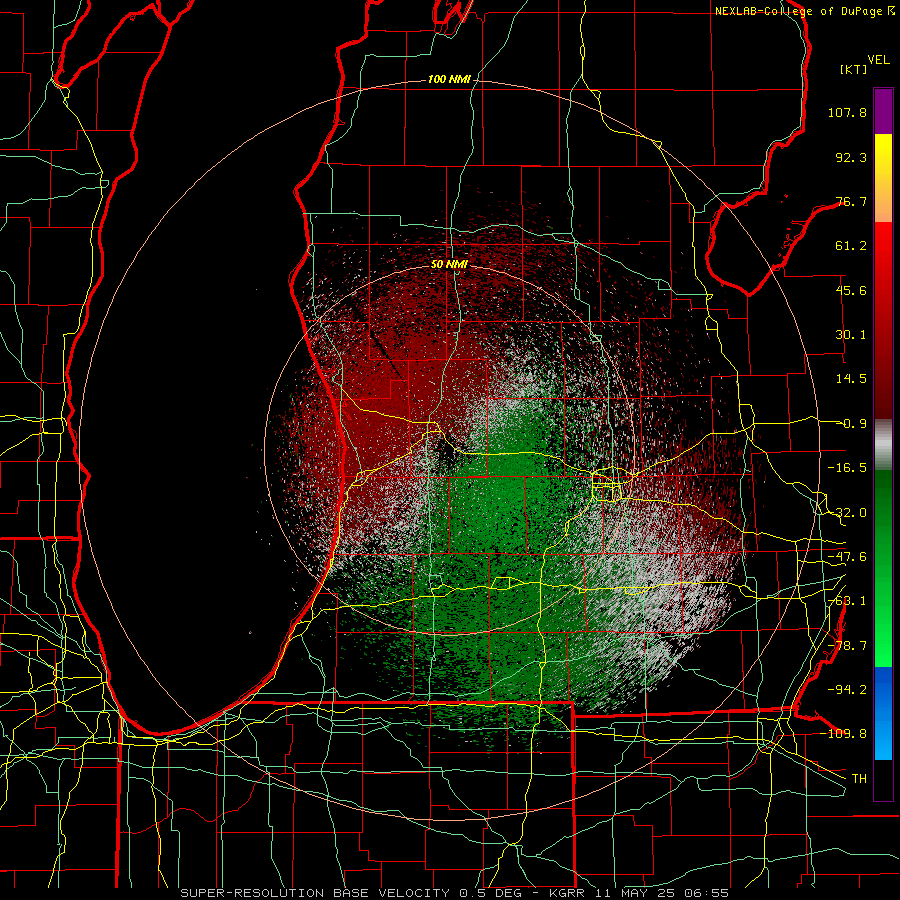Click the [KT] units label
This screenshot has height=900, width=900.
pos(853,69)
